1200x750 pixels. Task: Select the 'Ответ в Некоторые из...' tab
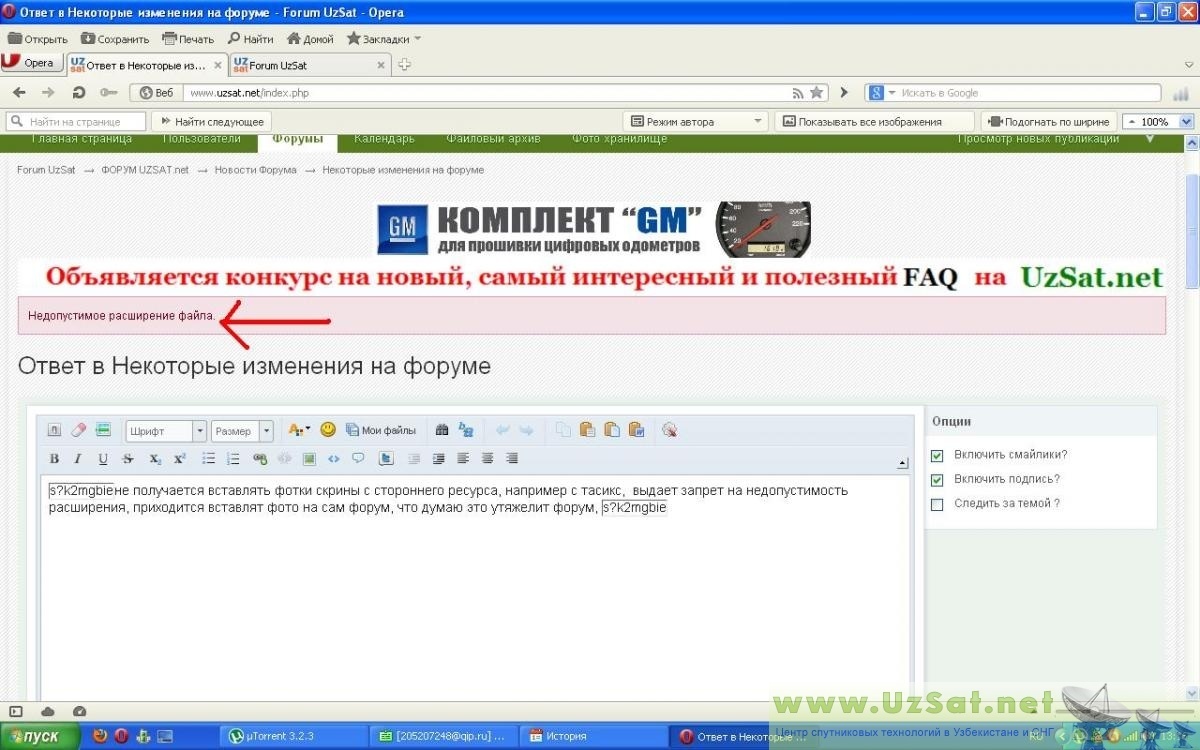point(146,65)
